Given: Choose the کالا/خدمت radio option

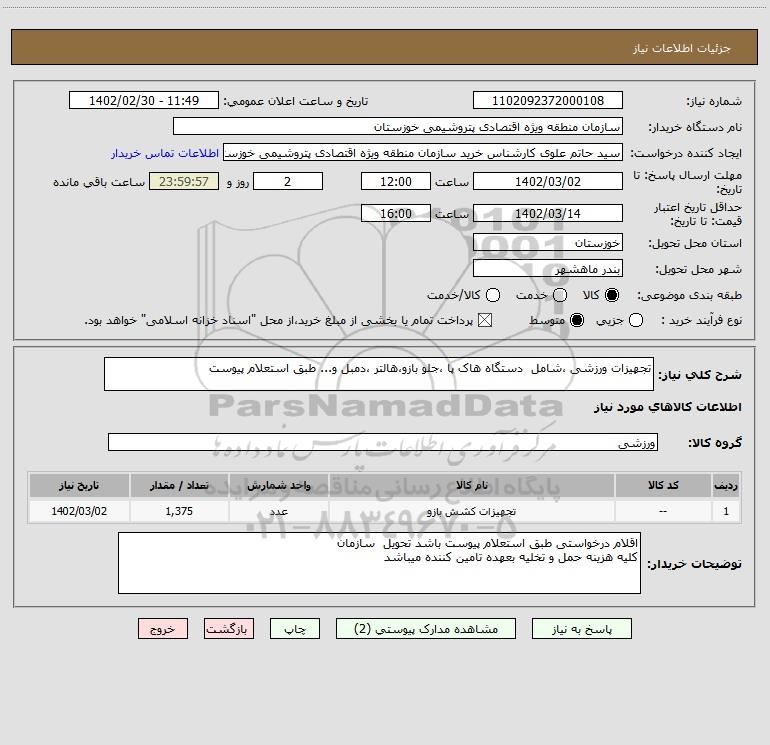Looking at the screenshot, I should click(x=493, y=295).
